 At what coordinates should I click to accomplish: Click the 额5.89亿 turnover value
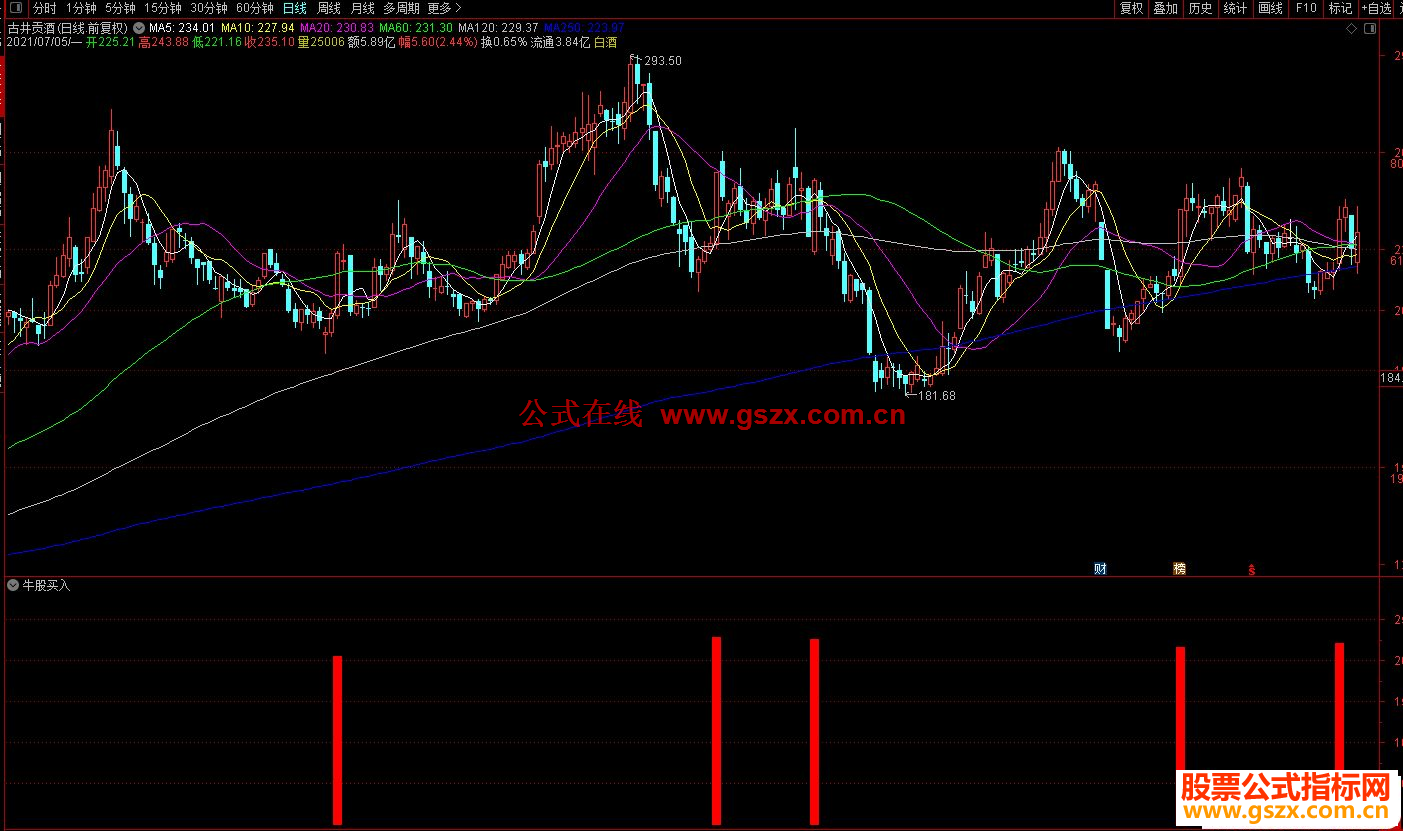(x=370, y=43)
